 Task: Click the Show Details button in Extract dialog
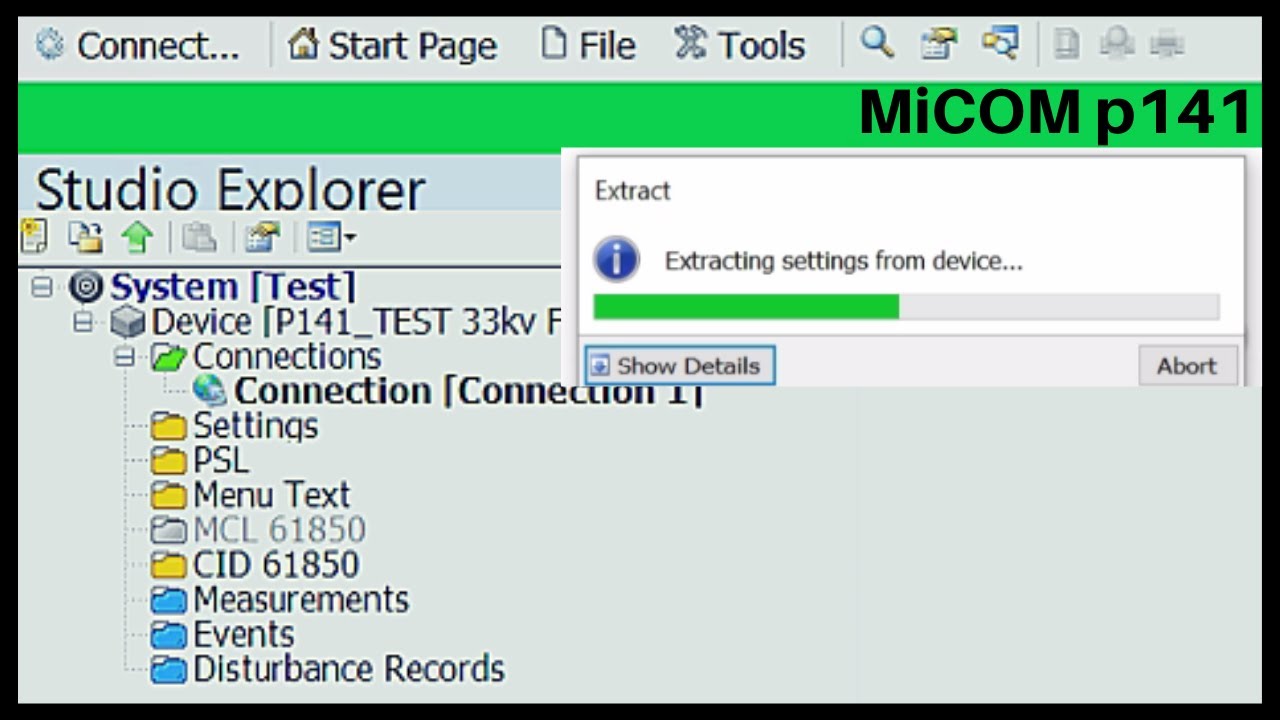coord(679,366)
